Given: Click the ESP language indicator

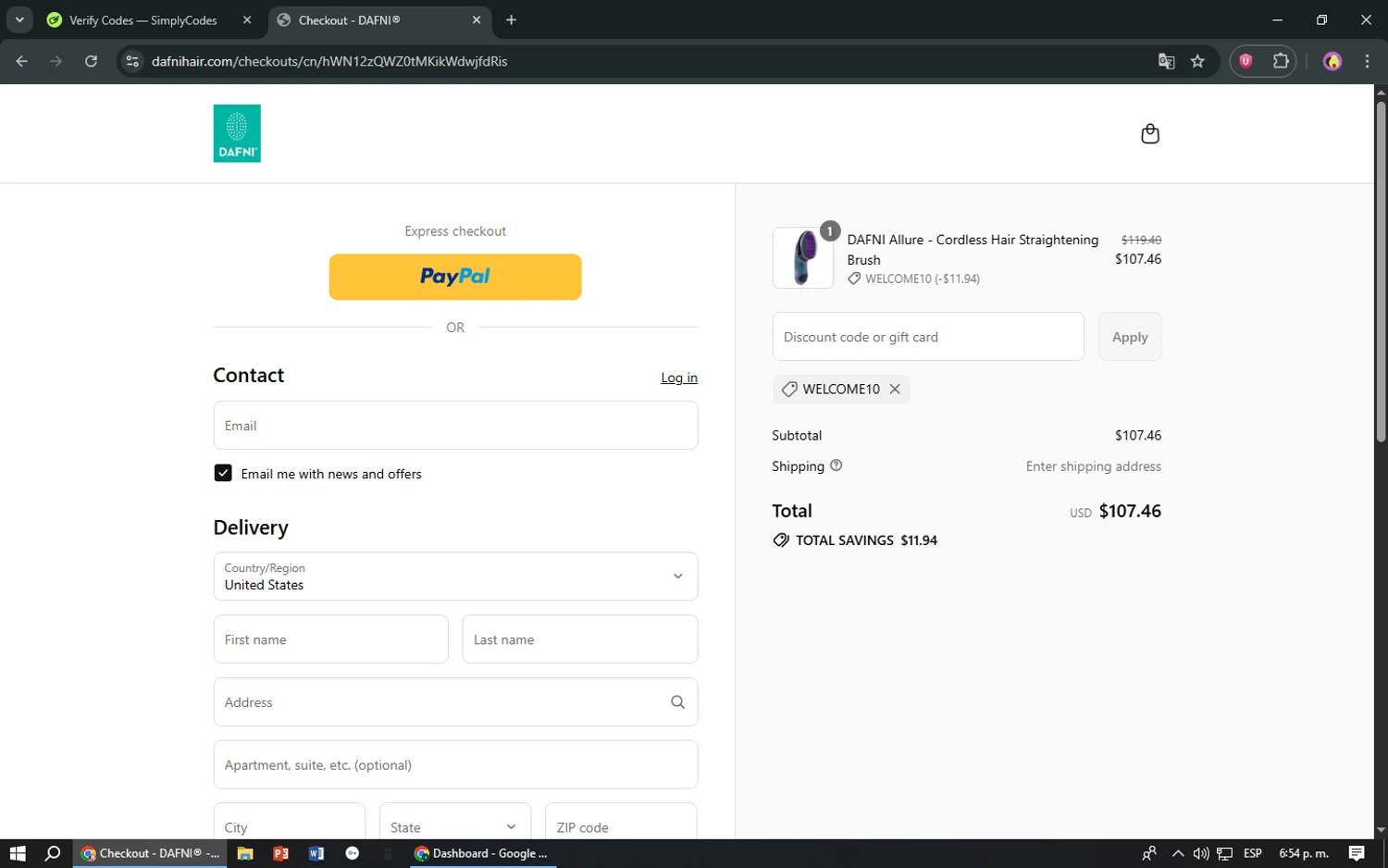Looking at the screenshot, I should coord(1253,853).
